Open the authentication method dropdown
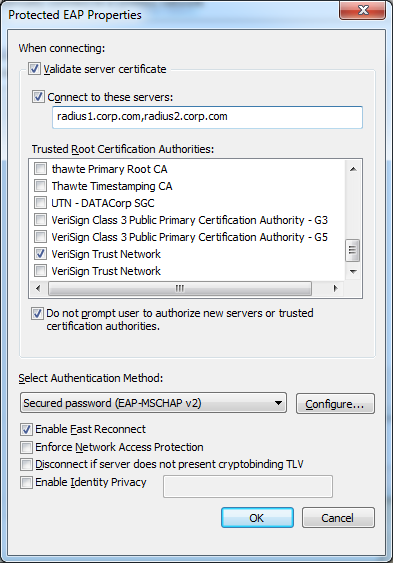The width and height of the screenshot is (393, 563). [153, 403]
